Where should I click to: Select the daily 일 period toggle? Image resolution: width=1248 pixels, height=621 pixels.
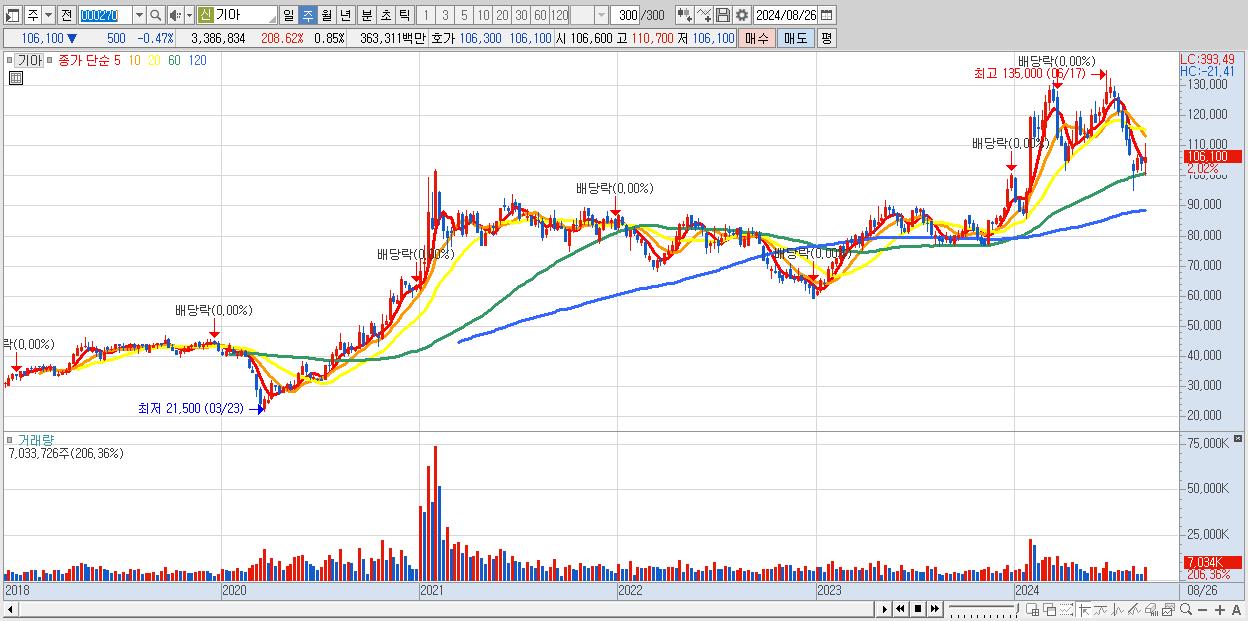pyautogui.click(x=288, y=15)
